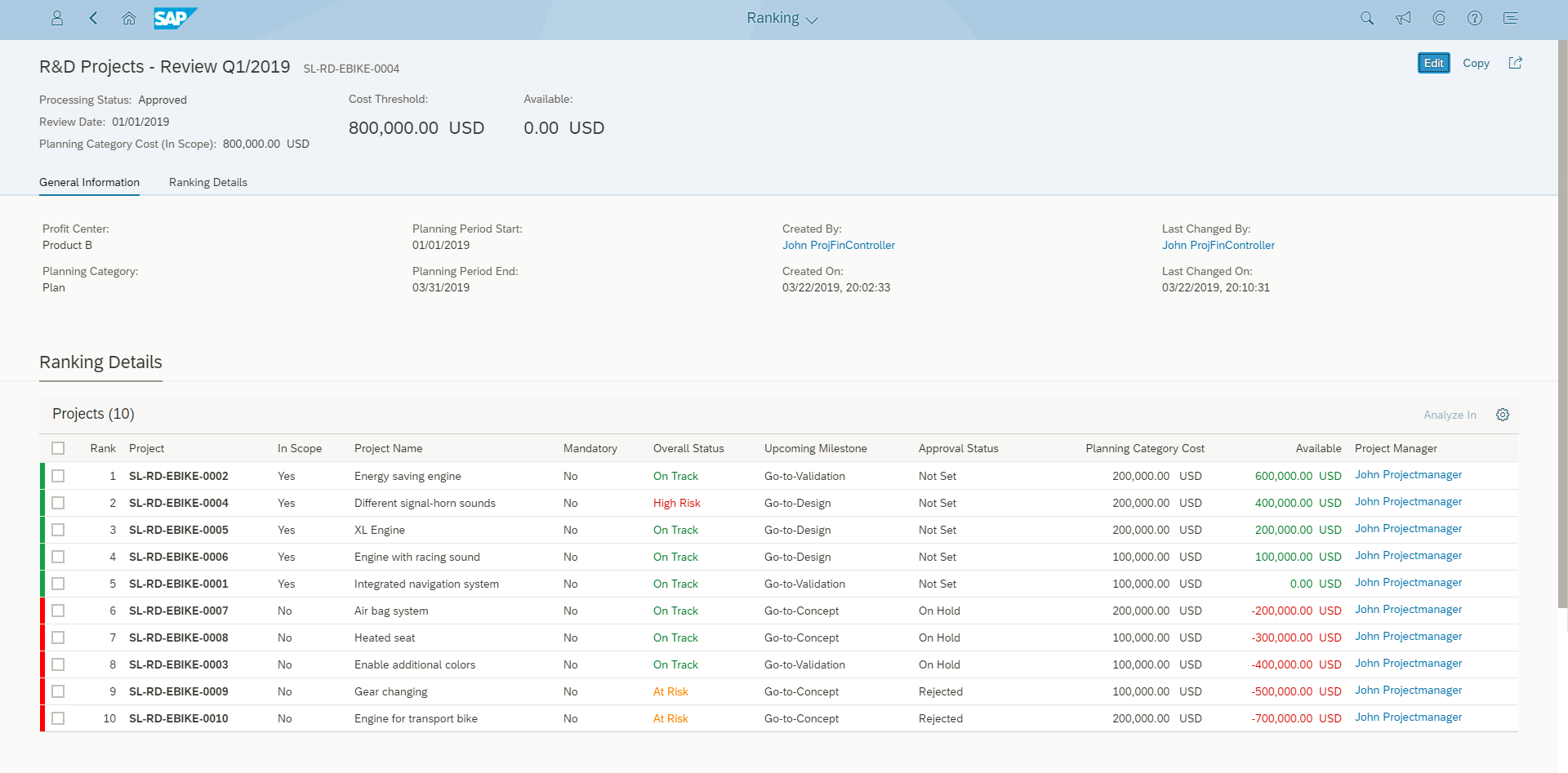Open the Overall Status column header menu
This screenshot has width=1568, height=773.
[688, 448]
